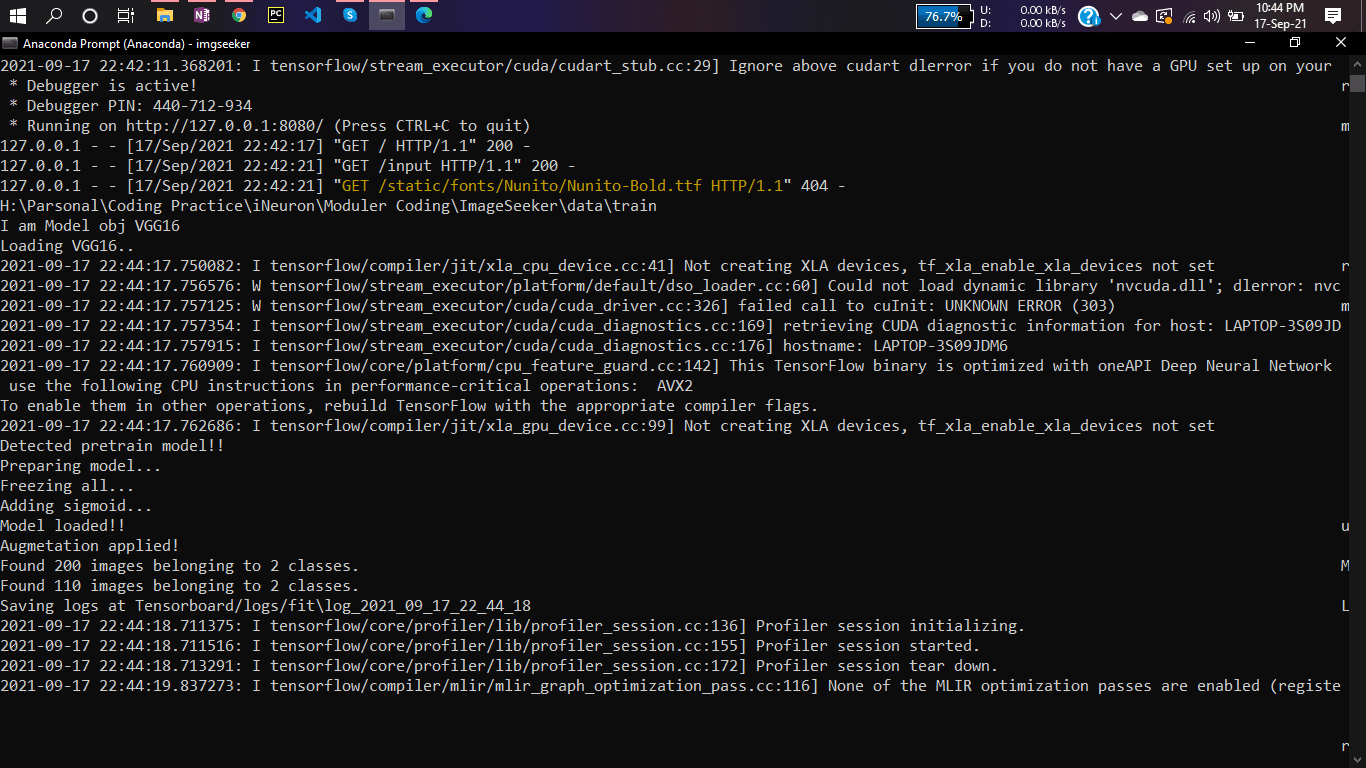Screen dimensions: 1366x768
Task: Click 'Adding sigmoid...' line
Action: (76, 506)
